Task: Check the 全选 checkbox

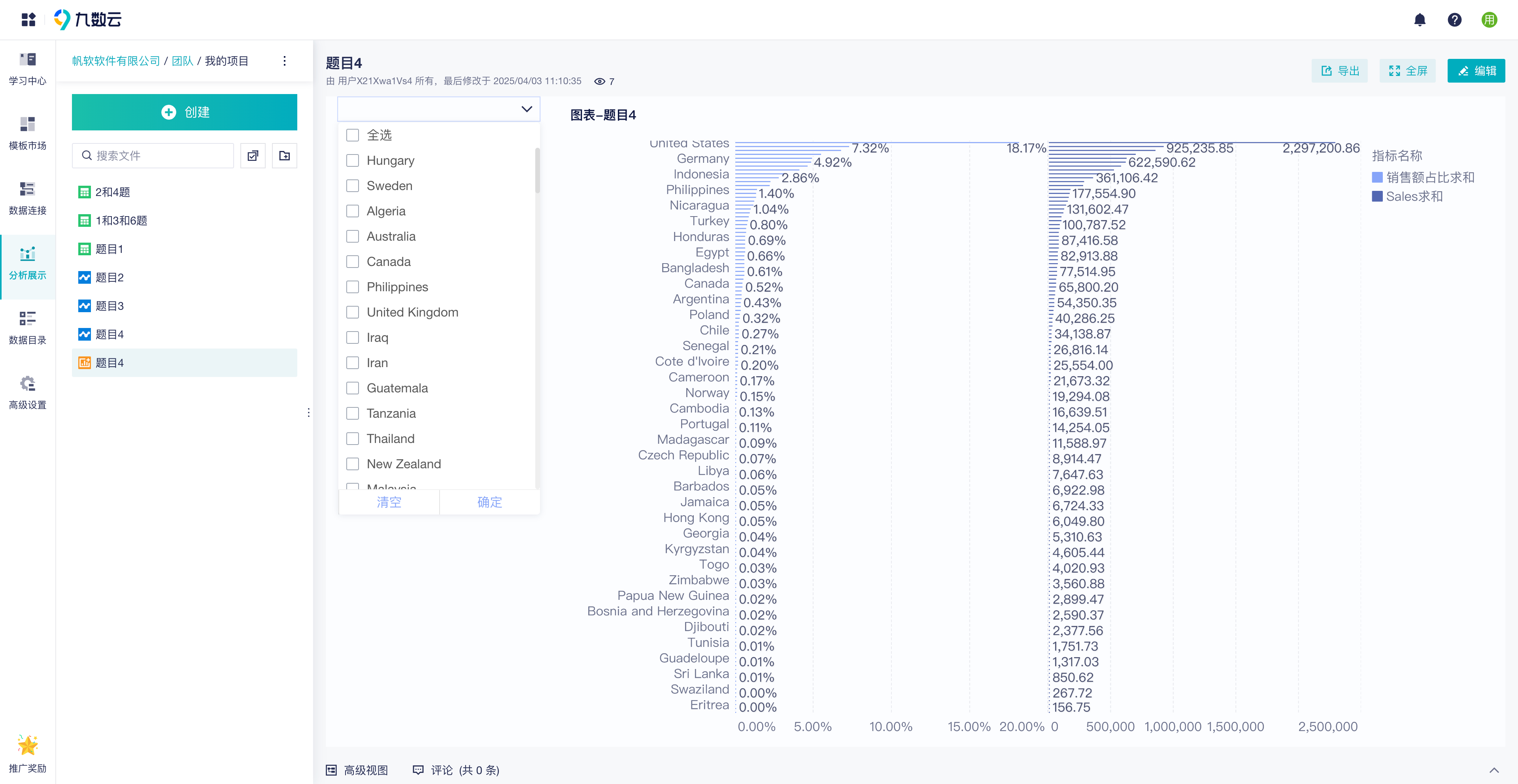Action: pyautogui.click(x=352, y=135)
